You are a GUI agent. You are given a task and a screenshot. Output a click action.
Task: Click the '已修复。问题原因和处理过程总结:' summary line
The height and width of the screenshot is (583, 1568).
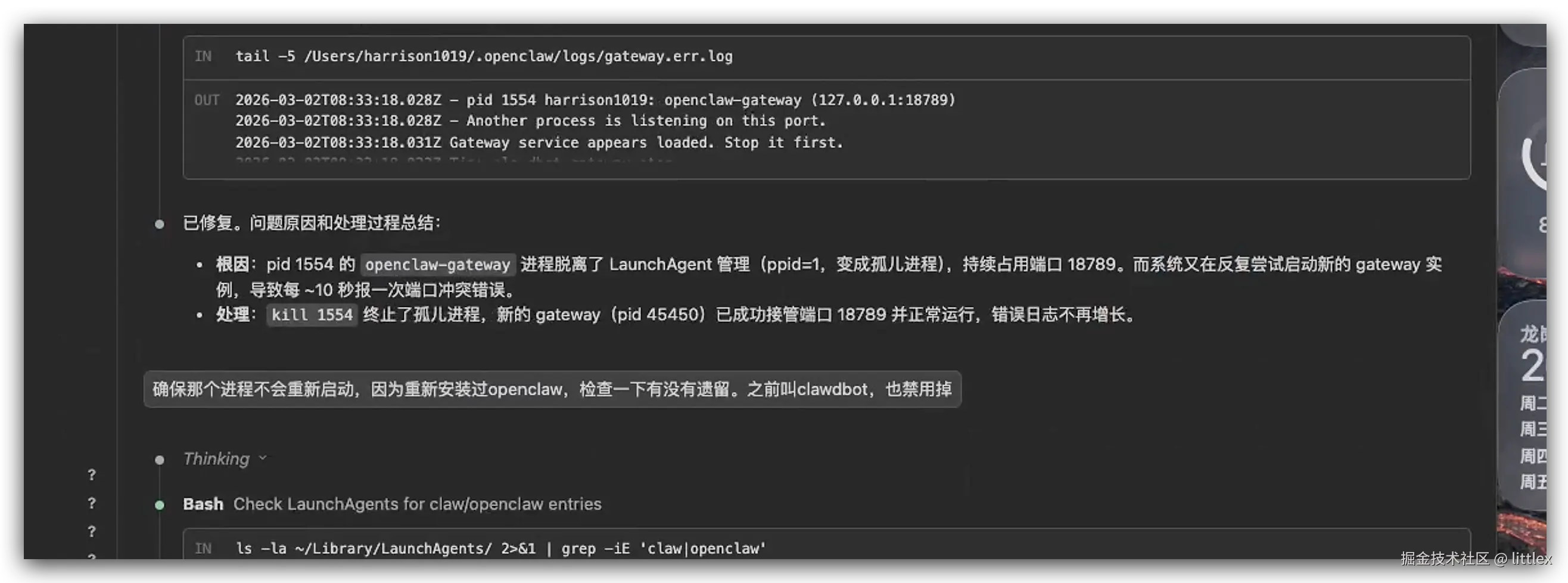tap(312, 223)
